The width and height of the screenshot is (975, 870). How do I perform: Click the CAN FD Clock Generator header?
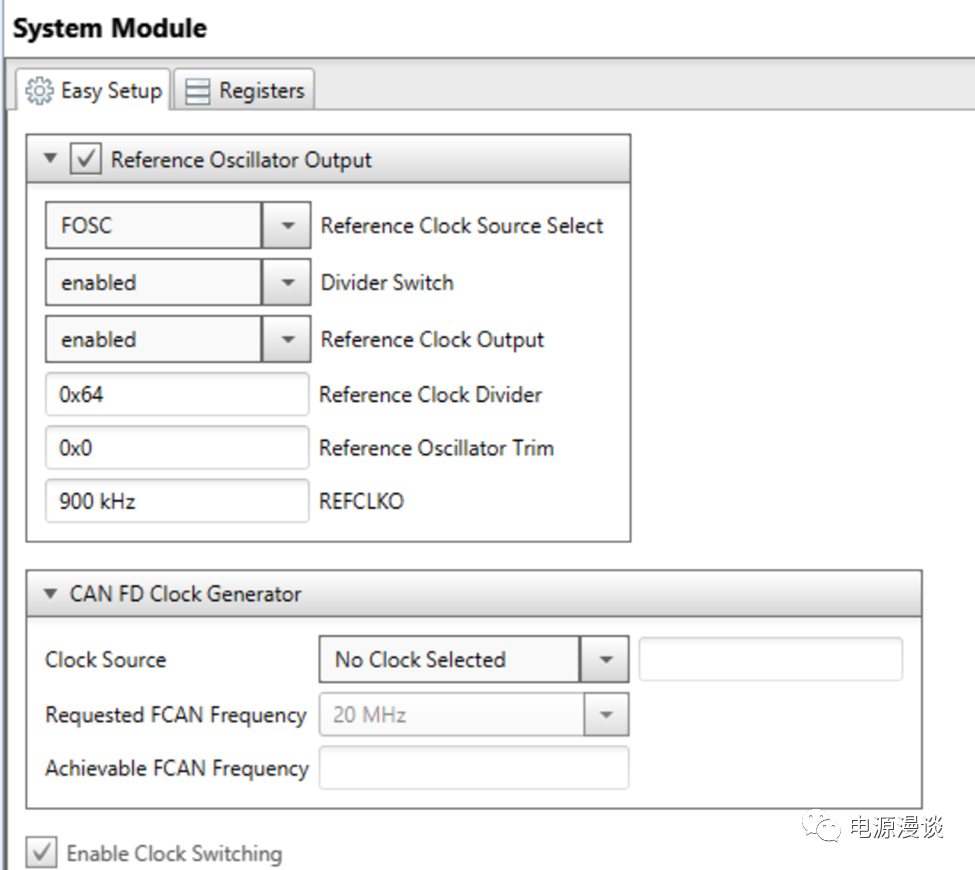click(x=185, y=594)
